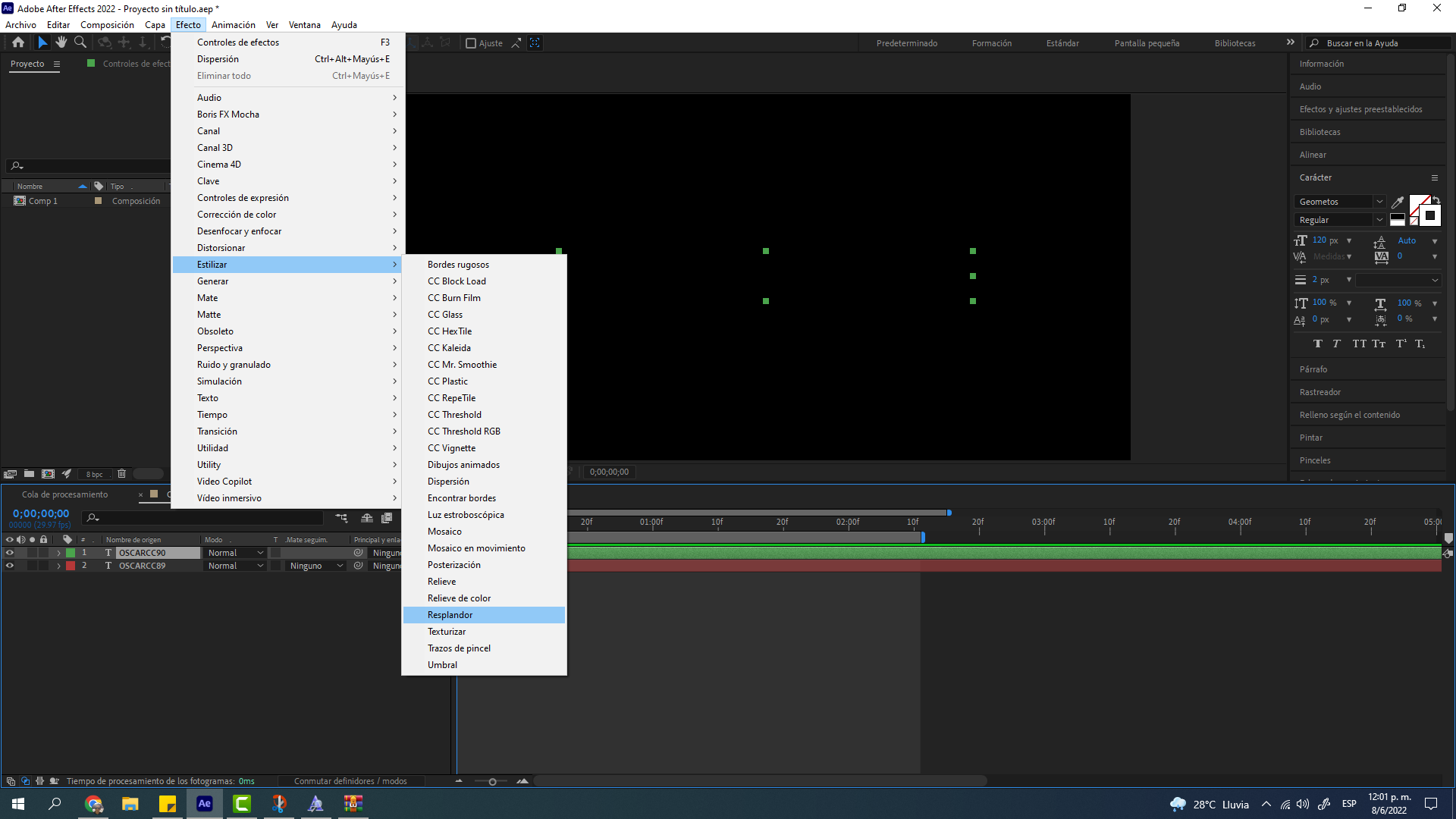
Task: Apply All Caps text style
Action: 1359,344
